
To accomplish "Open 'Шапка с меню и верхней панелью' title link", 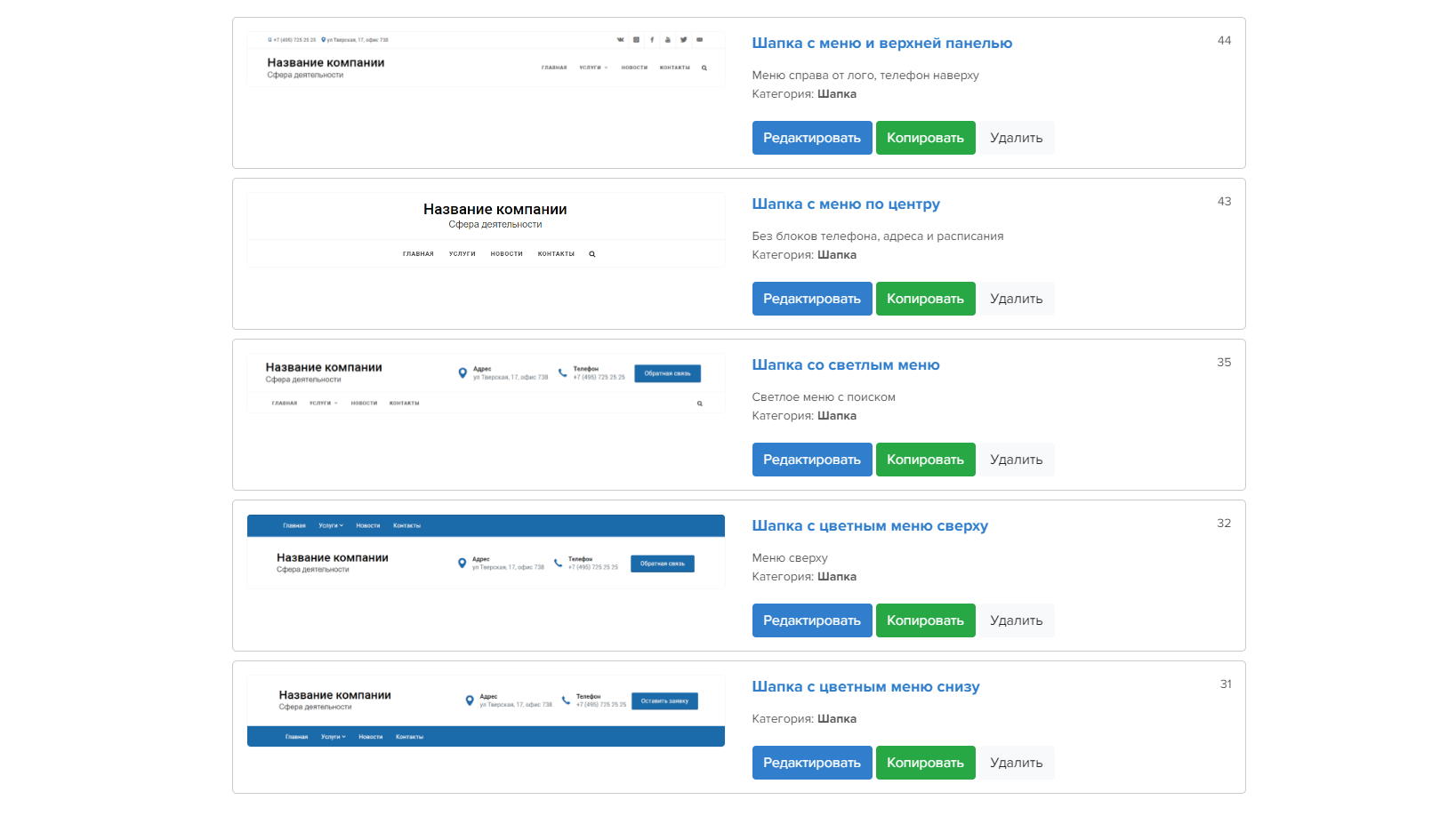I will 882,43.
